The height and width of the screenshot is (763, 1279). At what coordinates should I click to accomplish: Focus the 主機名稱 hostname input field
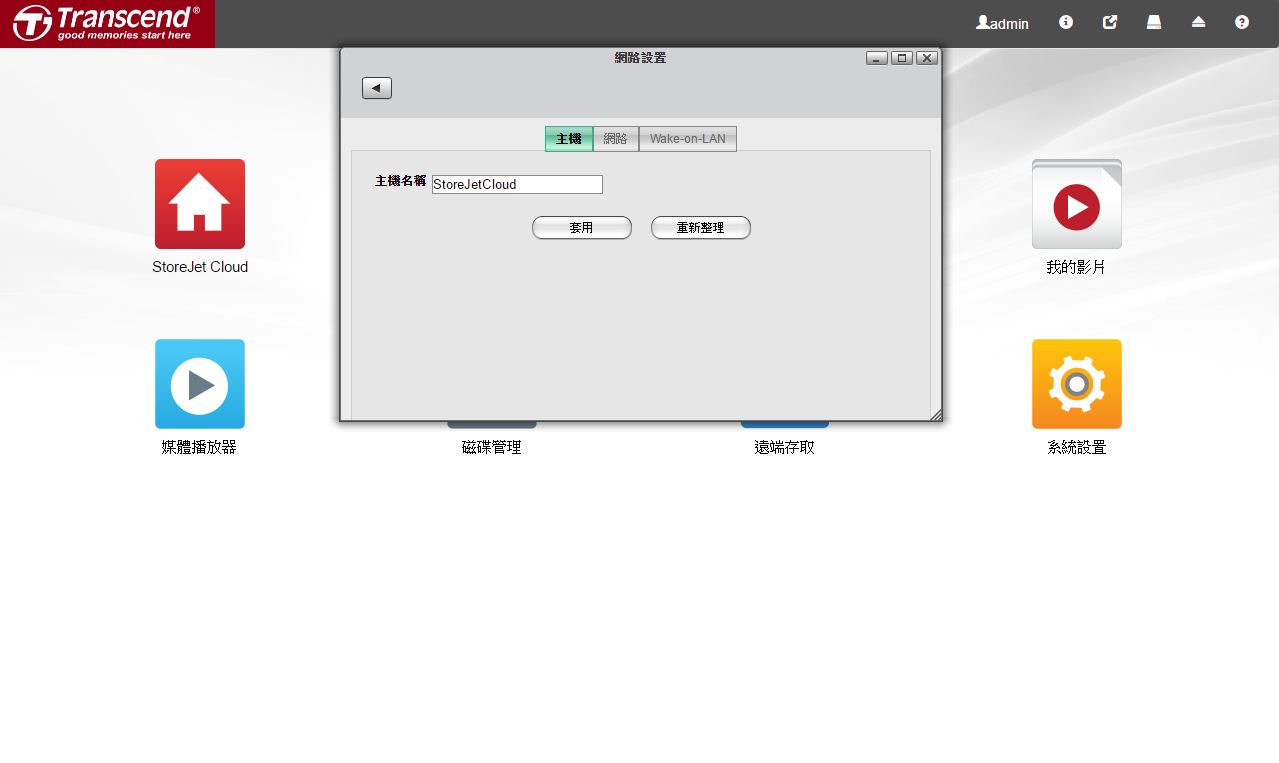tap(517, 184)
